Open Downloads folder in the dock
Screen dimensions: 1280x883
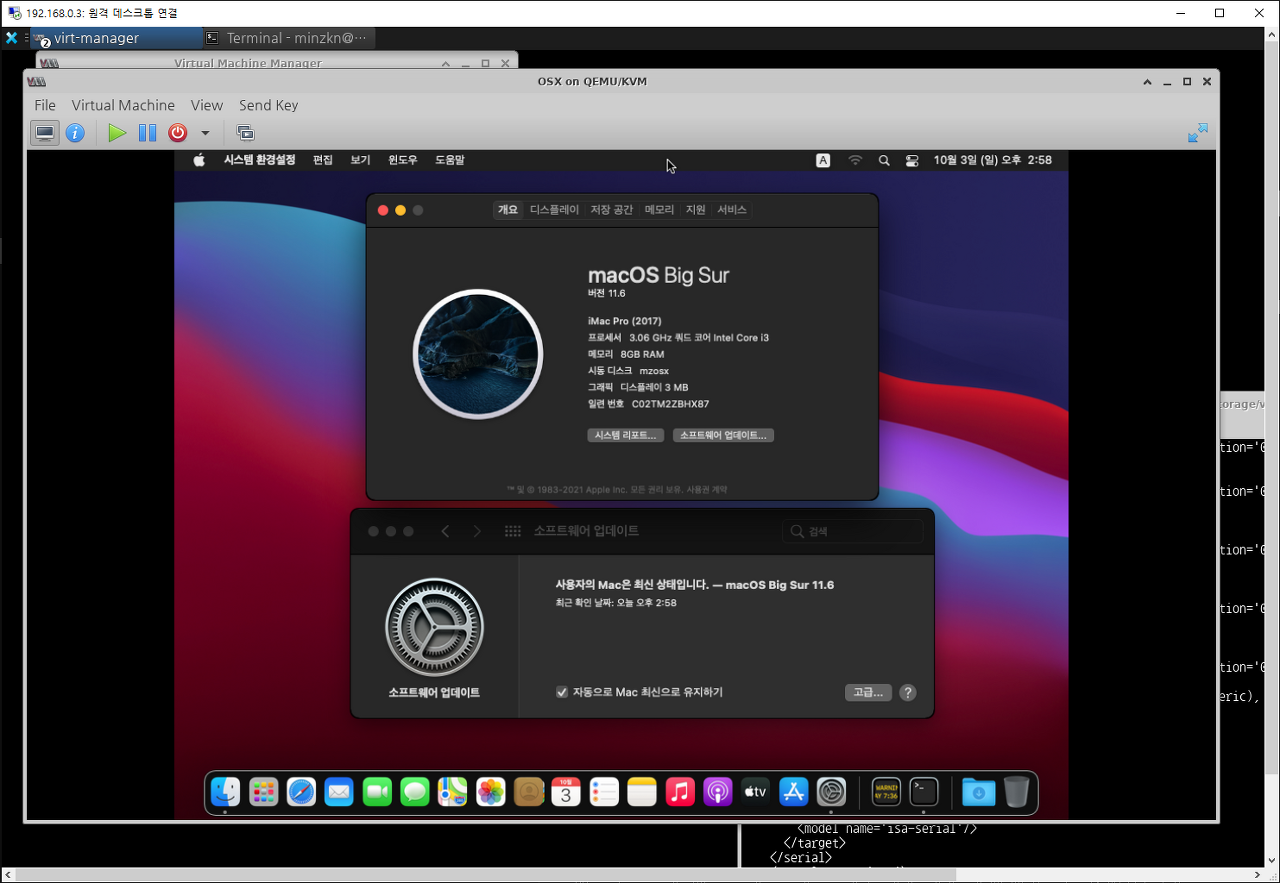978,792
